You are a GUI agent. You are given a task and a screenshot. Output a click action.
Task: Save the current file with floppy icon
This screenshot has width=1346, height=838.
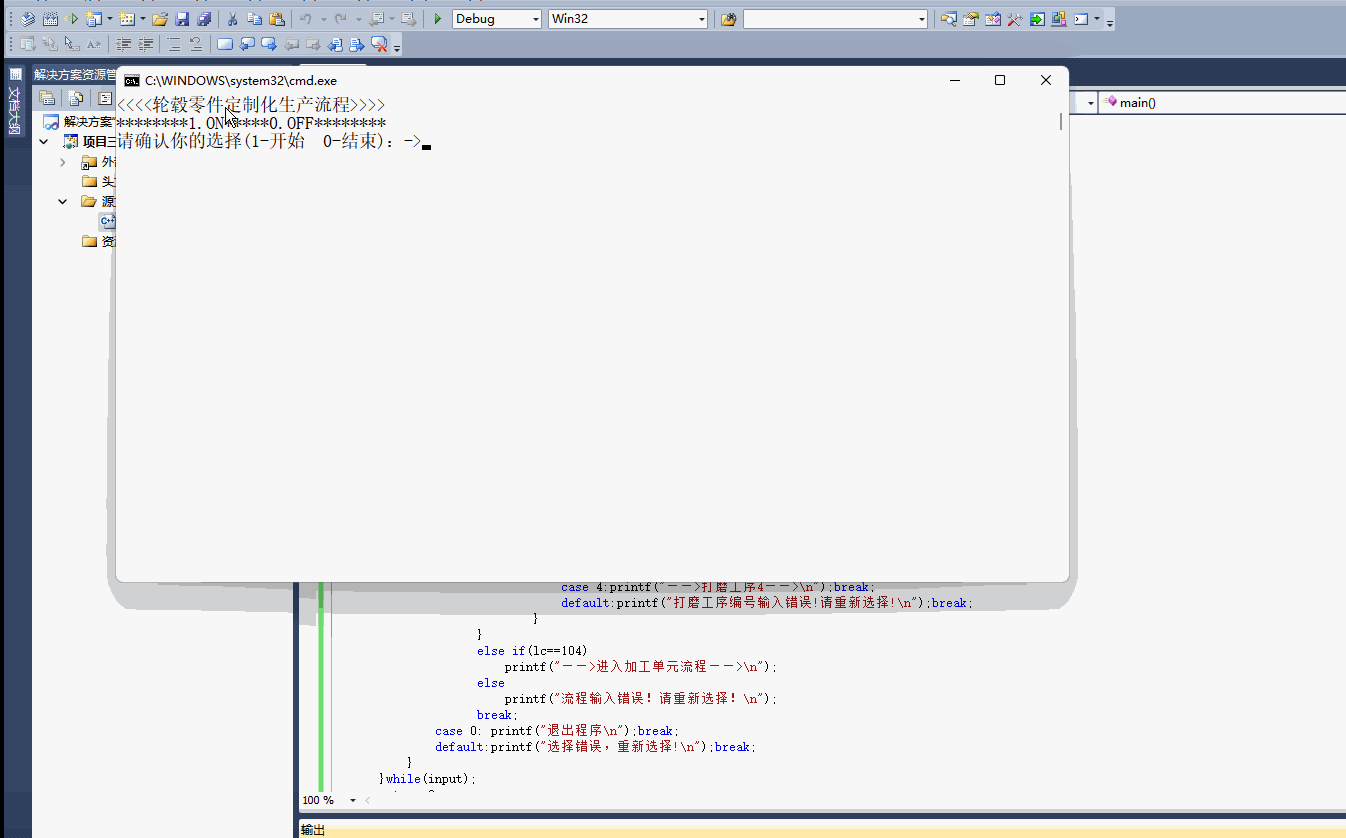pyautogui.click(x=182, y=19)
